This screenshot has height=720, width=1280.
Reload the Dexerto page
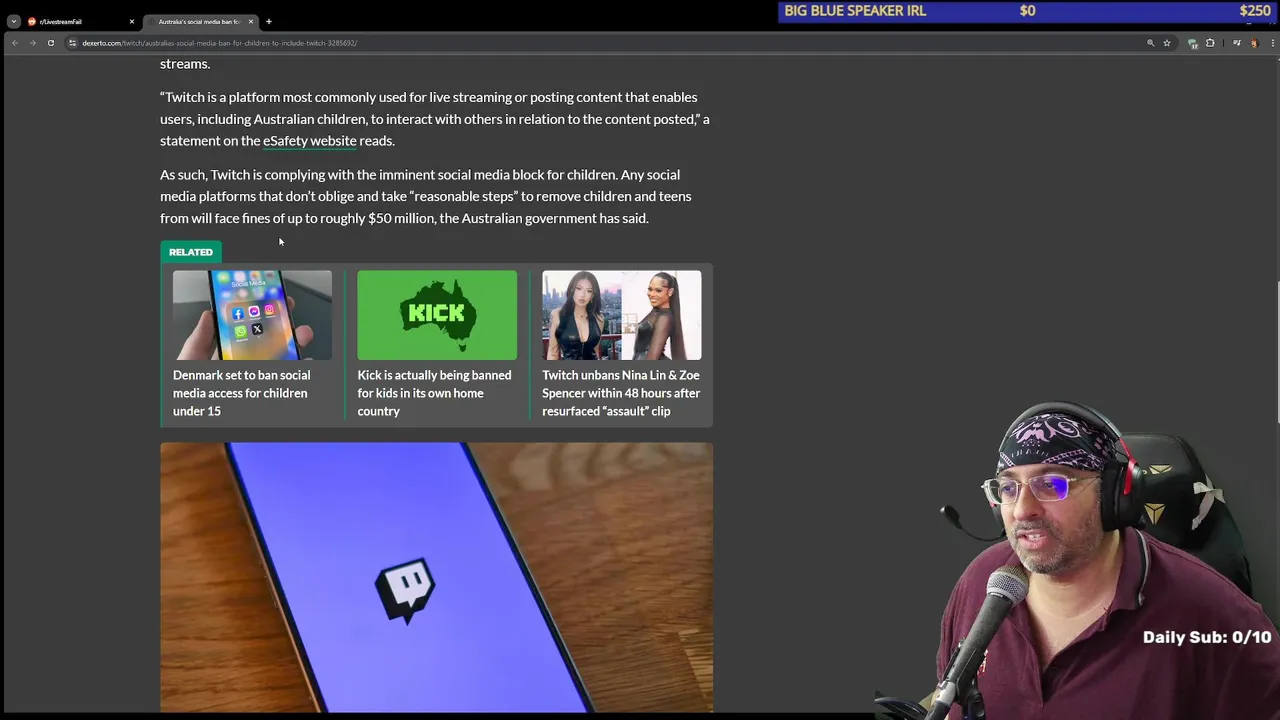50,43
